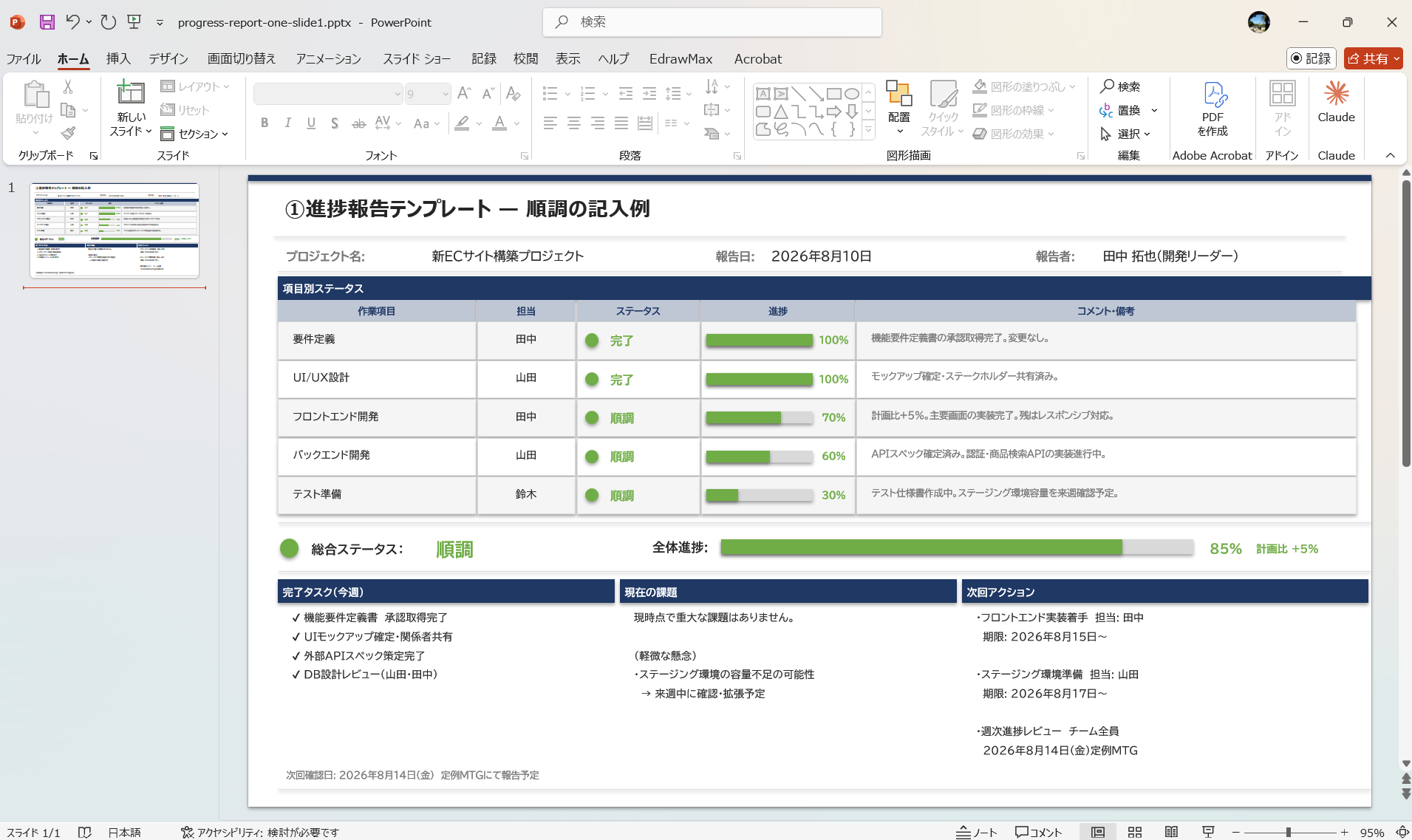Align text left

(550, 123)
